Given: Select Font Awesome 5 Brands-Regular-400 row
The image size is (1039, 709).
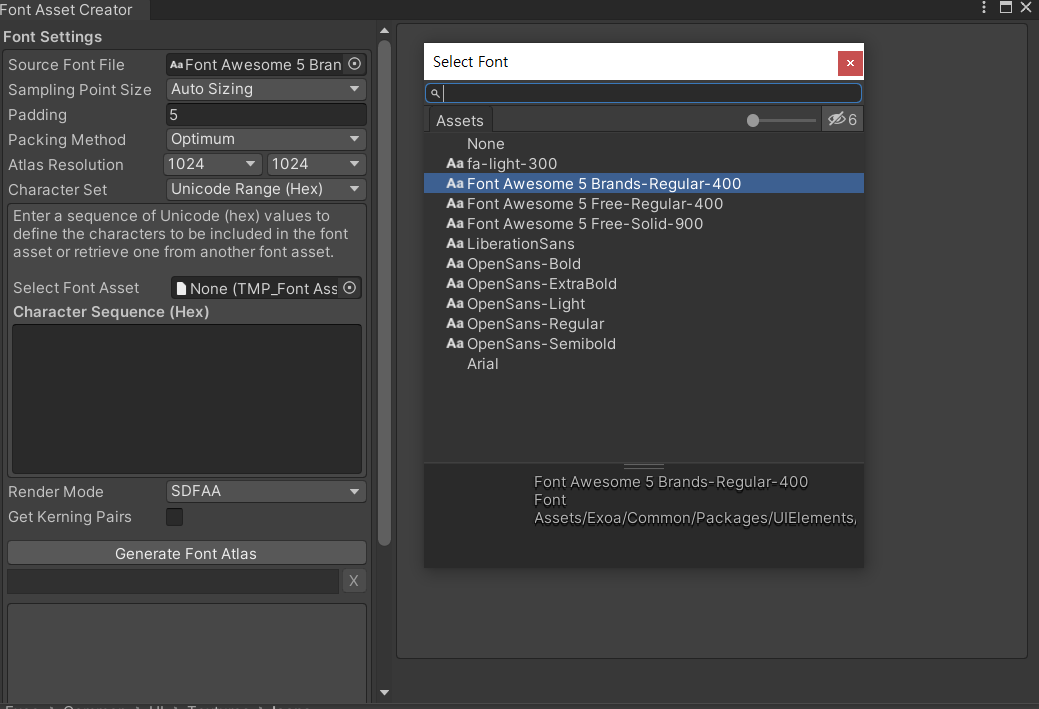Looking at the screenshot, I should click(x=643, y=184).
